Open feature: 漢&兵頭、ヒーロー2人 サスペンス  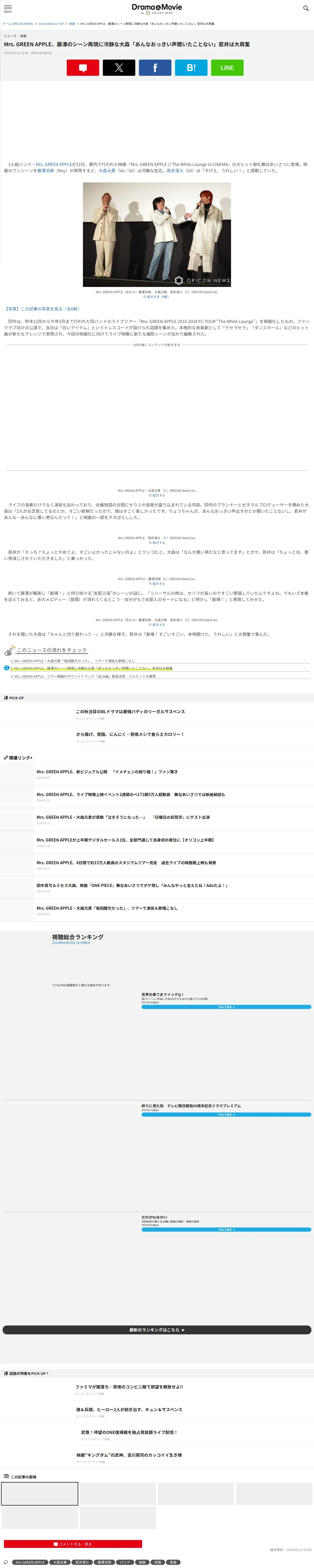pos(129,1409)
